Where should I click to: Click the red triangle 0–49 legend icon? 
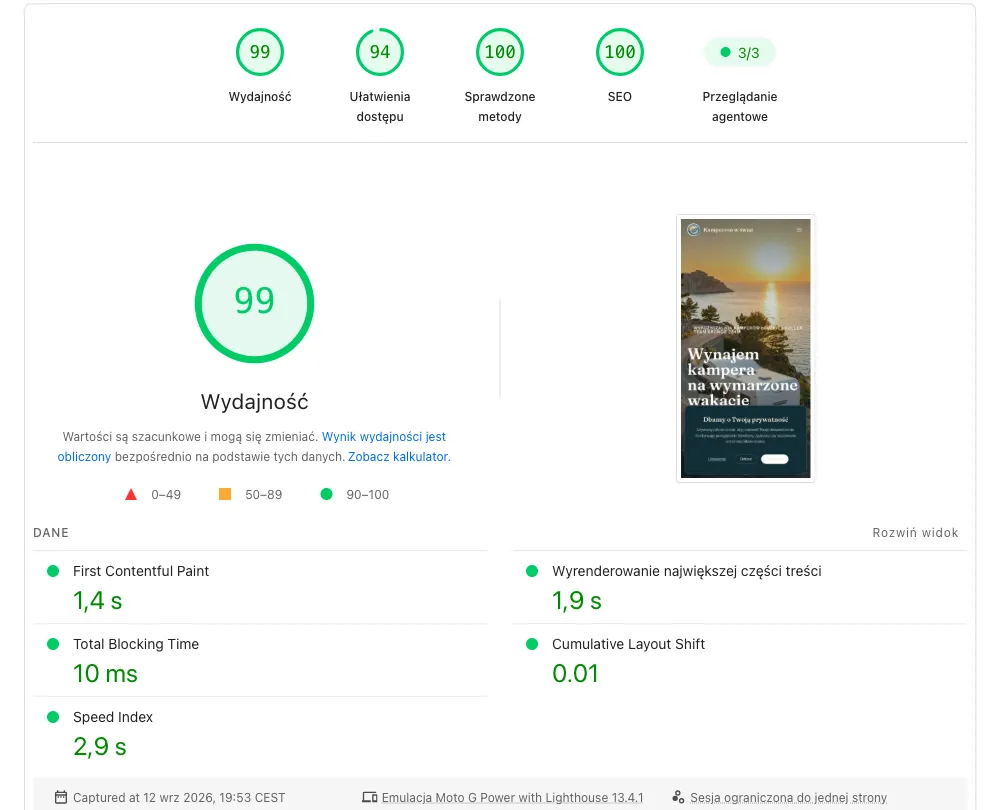pos(131,494)
